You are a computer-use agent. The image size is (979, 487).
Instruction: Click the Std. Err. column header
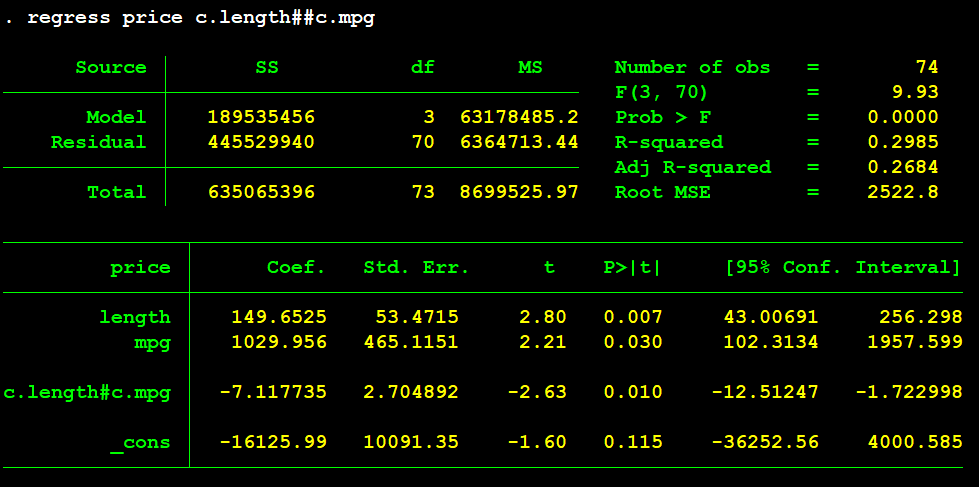(416, 268)
